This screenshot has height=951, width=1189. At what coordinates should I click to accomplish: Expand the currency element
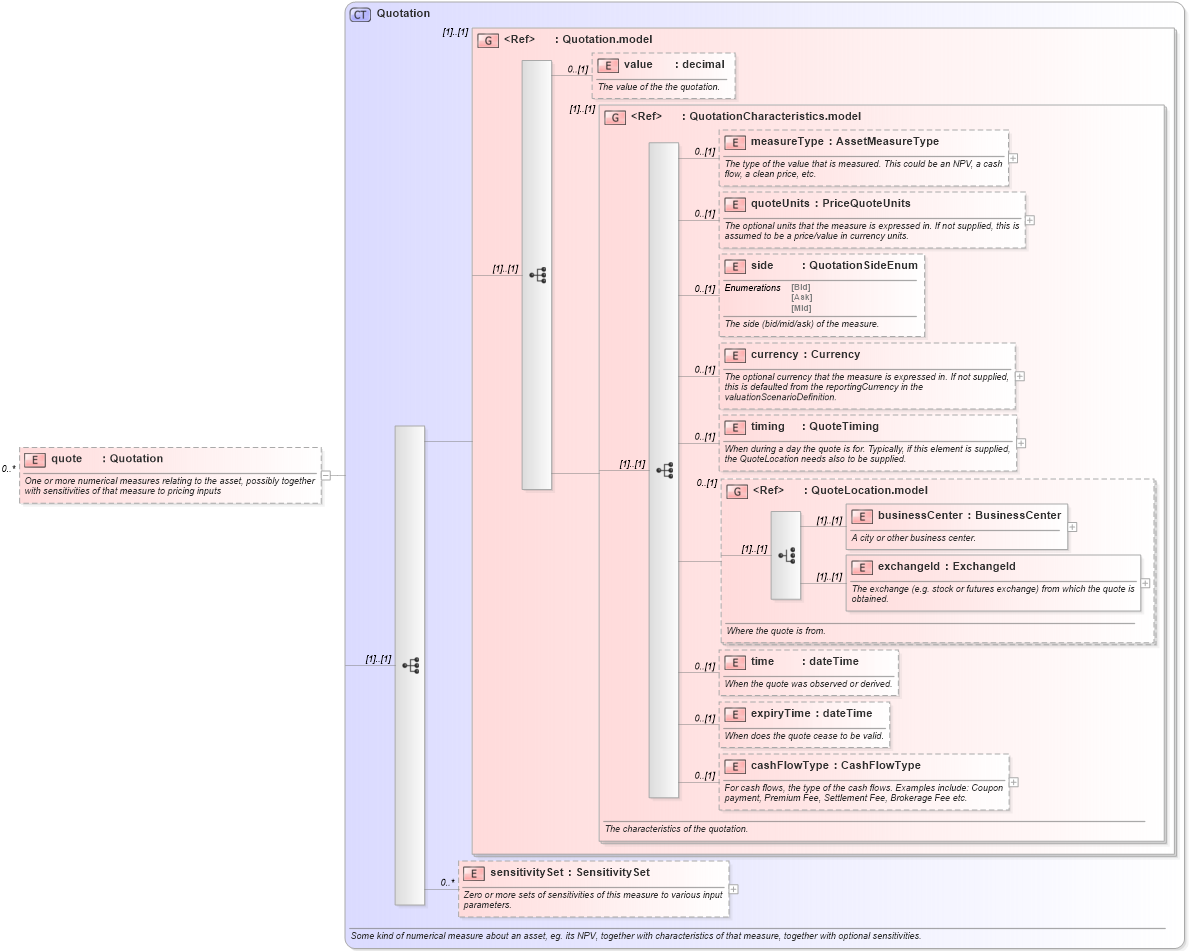(1020, 376)
